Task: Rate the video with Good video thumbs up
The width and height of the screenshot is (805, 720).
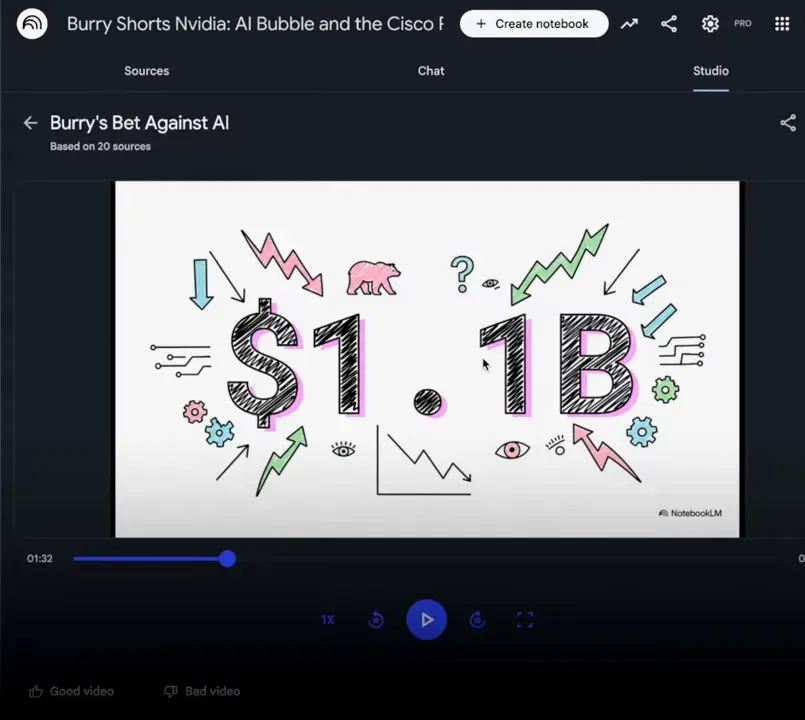Action: [x=71, y=690]
